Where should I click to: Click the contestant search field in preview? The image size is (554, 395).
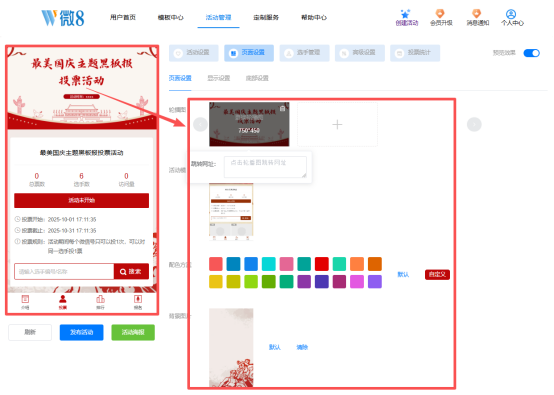coord(64,271)
